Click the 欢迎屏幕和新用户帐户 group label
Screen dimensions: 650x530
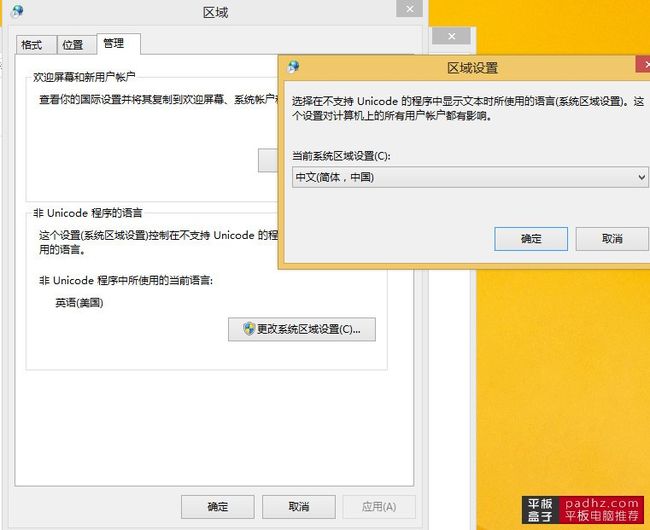coord(84,77)
